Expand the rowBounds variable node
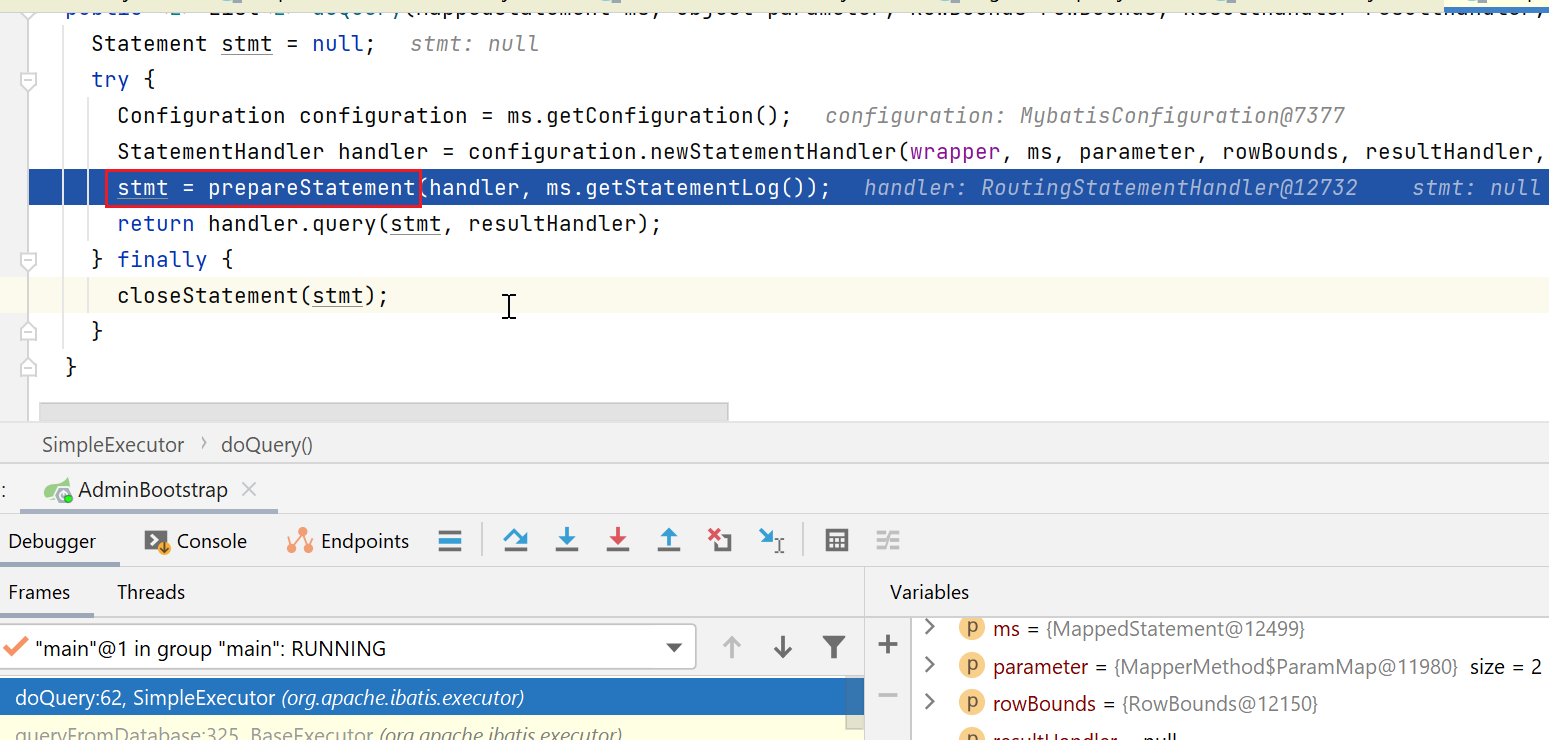The image size is (1549, 740). point(930,703)
